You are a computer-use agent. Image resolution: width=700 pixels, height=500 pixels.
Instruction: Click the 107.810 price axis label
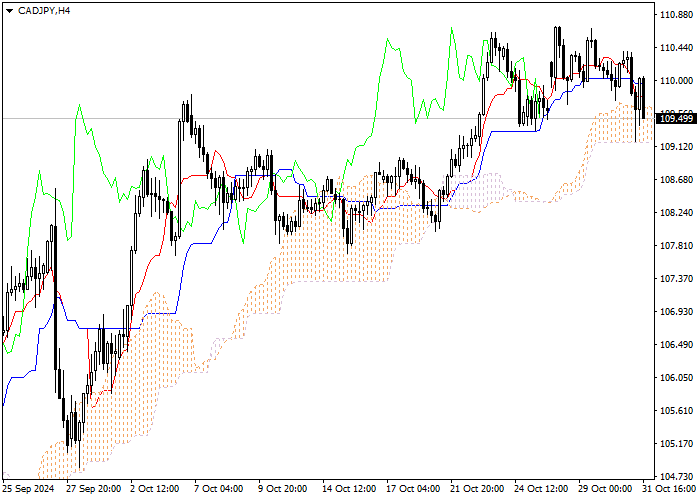coord(676,246)
